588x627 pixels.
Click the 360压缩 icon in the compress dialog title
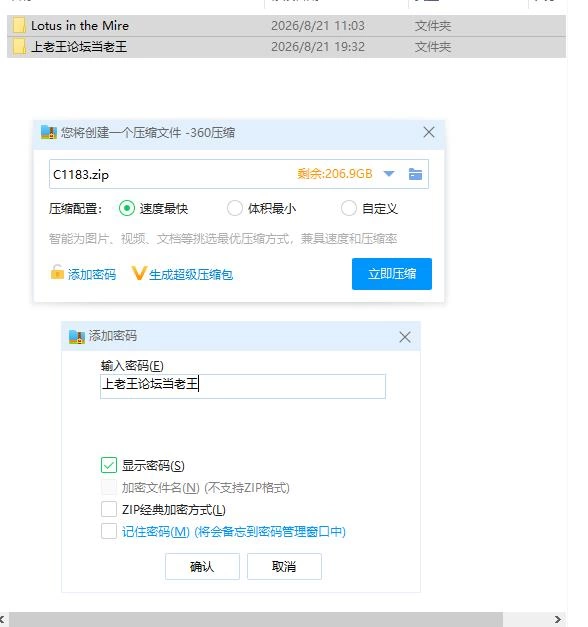point(49,132)
